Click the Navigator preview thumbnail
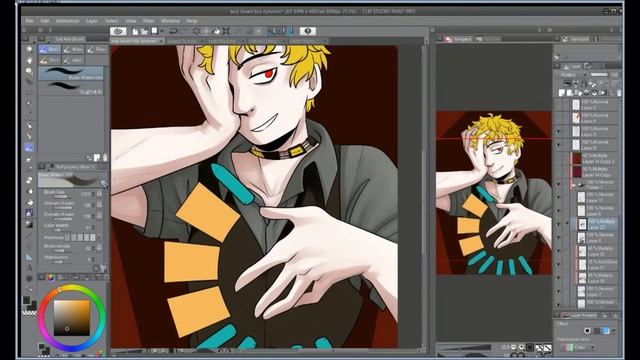This screenshot has height=360, width=640. click(494, 193)
